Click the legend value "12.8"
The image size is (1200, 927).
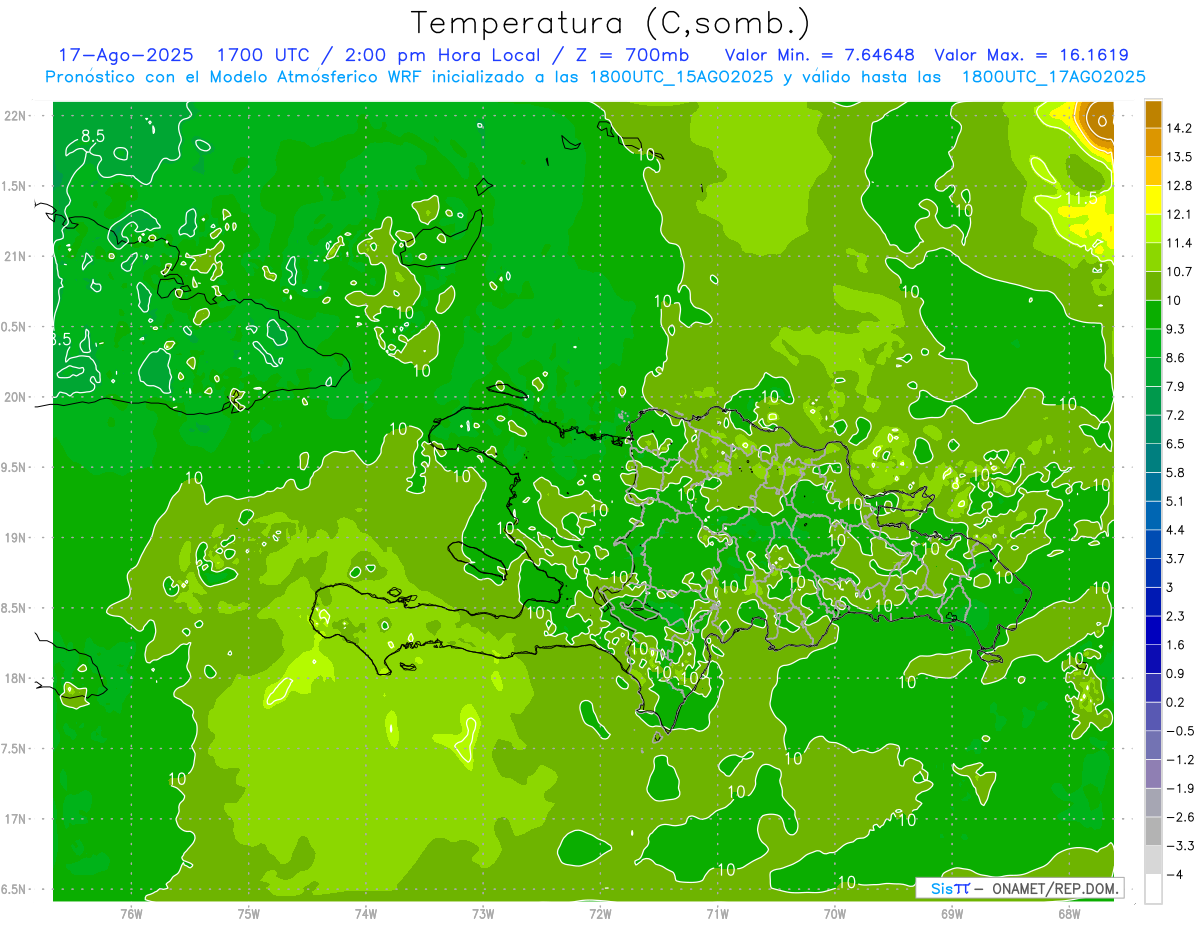pos(1178,185)
